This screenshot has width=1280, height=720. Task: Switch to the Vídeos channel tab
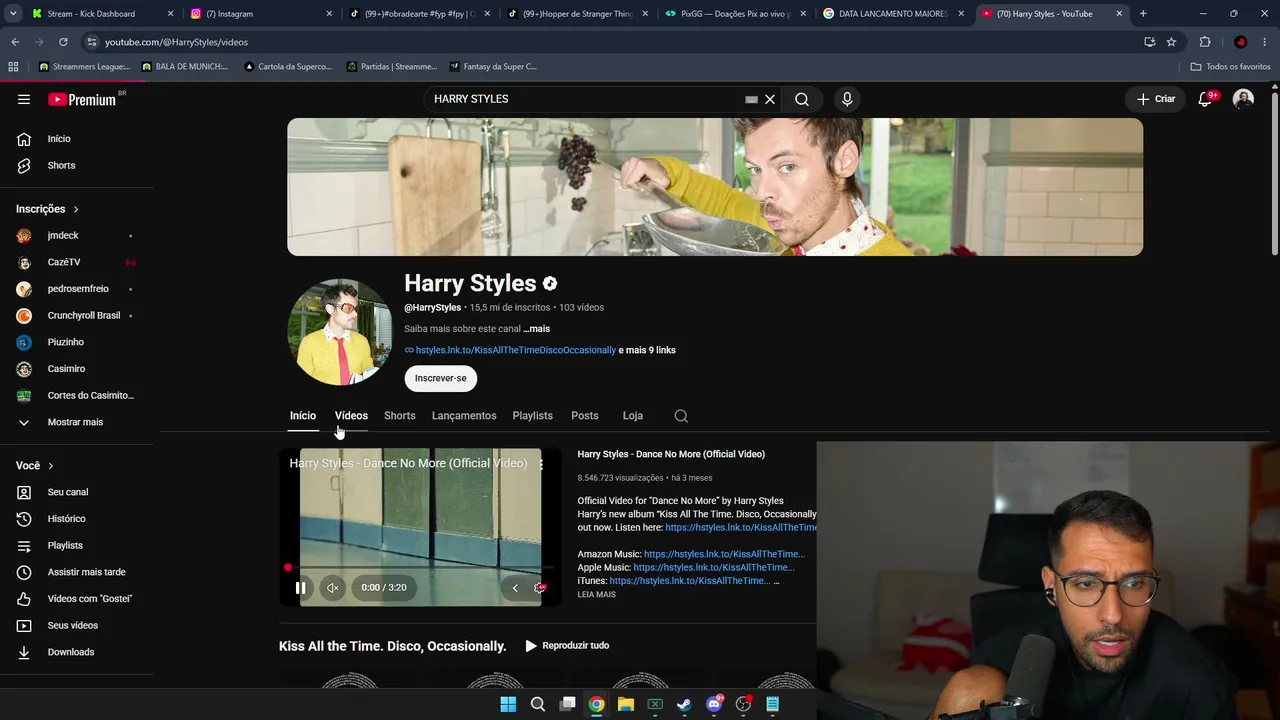351,416
